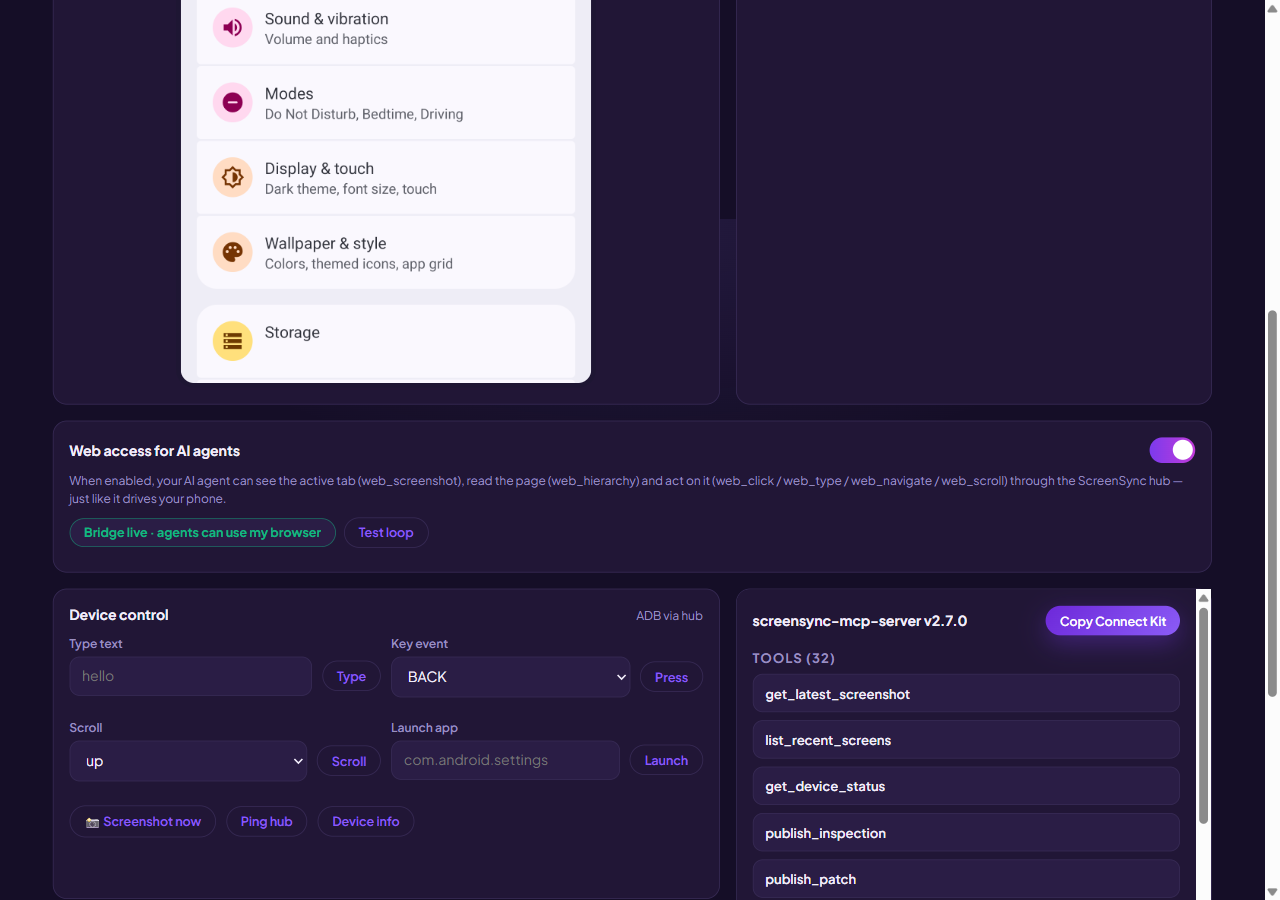
Task: Open Storage settings row
Action: [x=386, y=341]
